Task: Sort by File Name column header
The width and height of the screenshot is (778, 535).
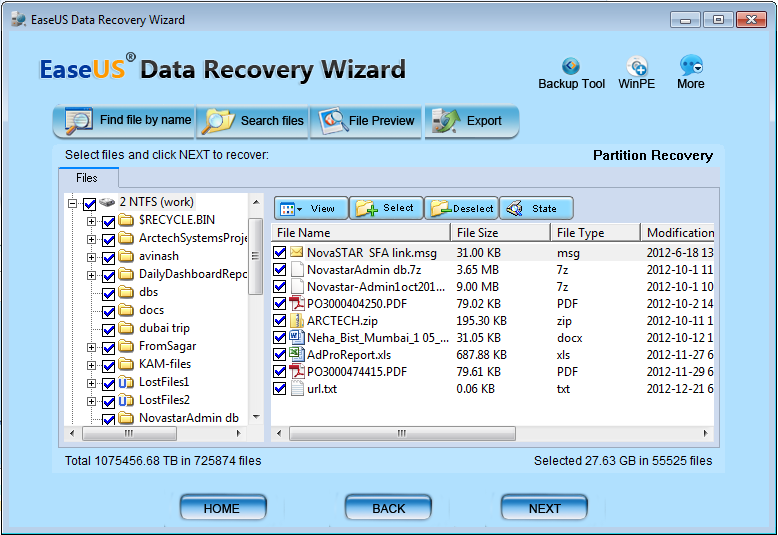Action: [x=360, y=232]
